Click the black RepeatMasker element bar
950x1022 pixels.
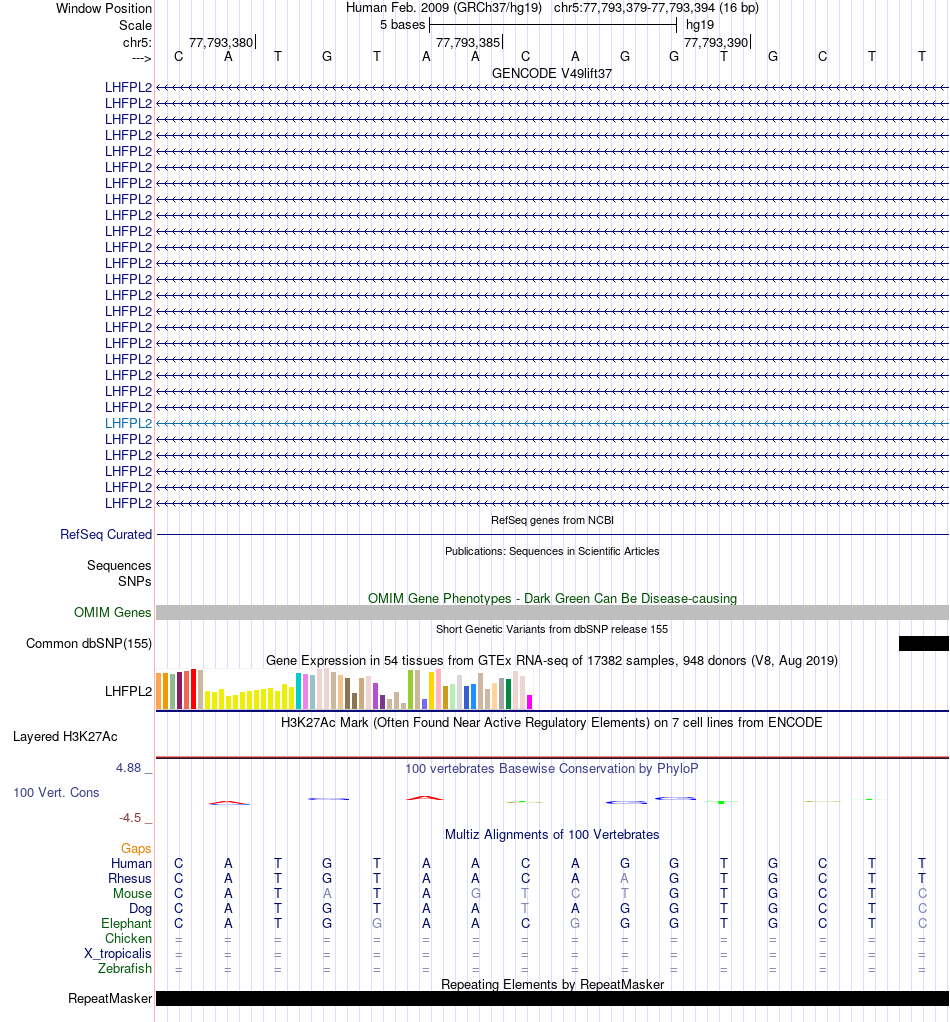coord(552,999)
